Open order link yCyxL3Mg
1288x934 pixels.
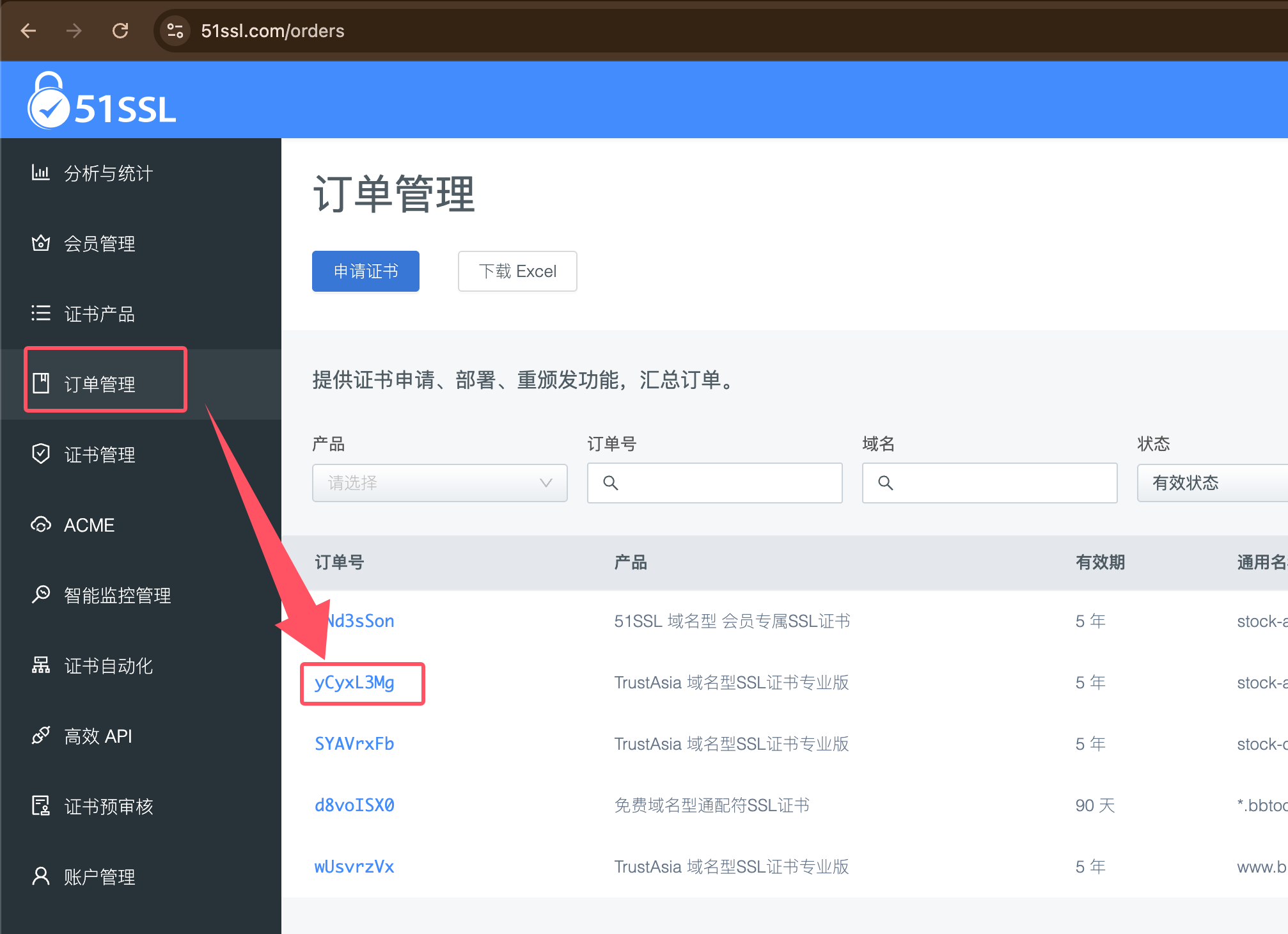354,683
